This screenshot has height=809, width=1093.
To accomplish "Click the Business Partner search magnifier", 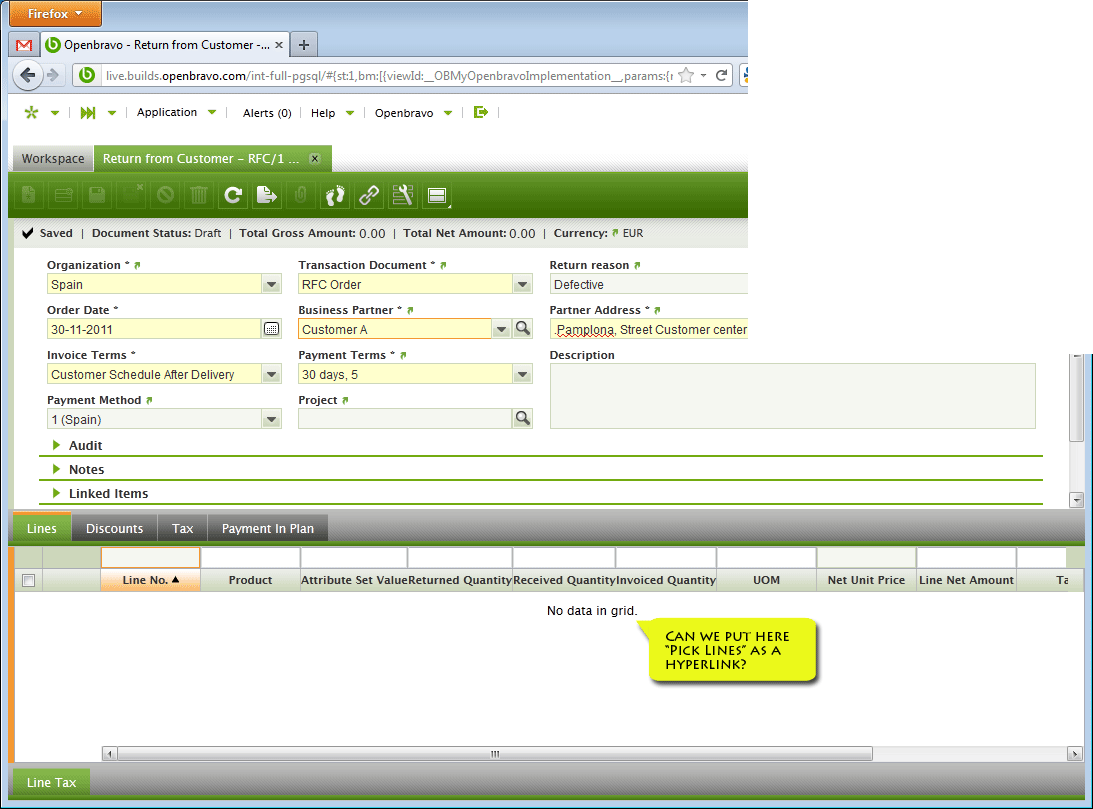I will pos(523,328).
